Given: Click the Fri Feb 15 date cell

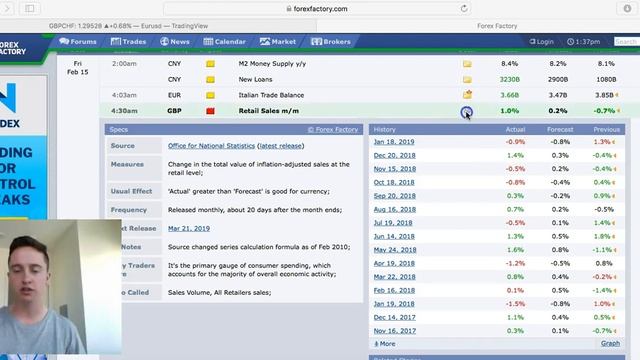Looking at the screenshot, I should pos(78,68).
